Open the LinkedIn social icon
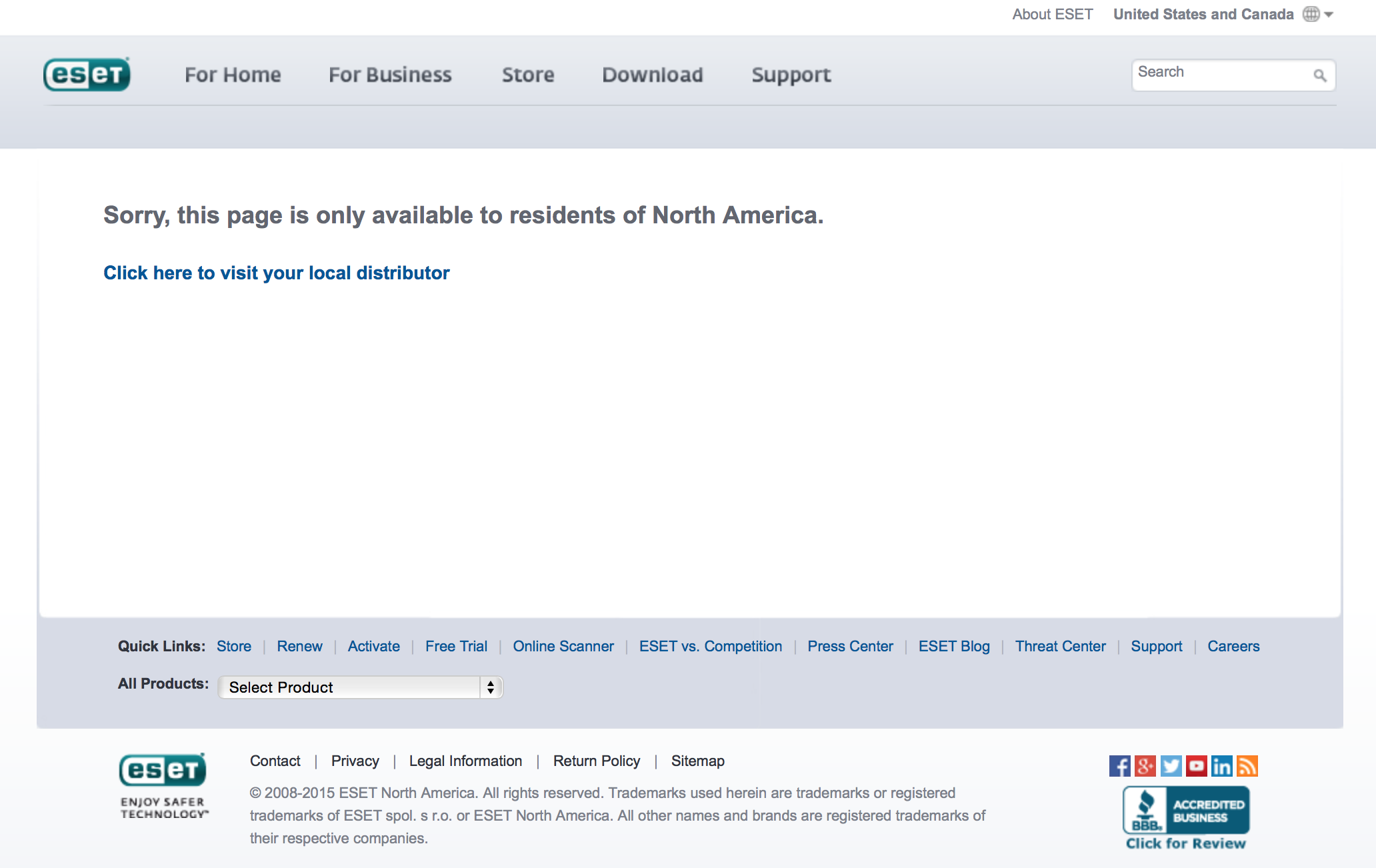This screenshot has height=868, width=1376. pyautogui.click(x=1221, y=766)
